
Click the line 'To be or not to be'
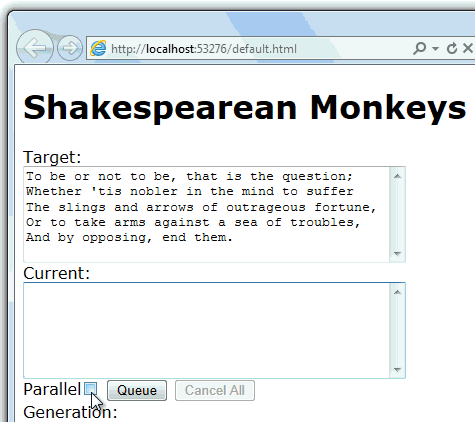[x=189, y=176]
